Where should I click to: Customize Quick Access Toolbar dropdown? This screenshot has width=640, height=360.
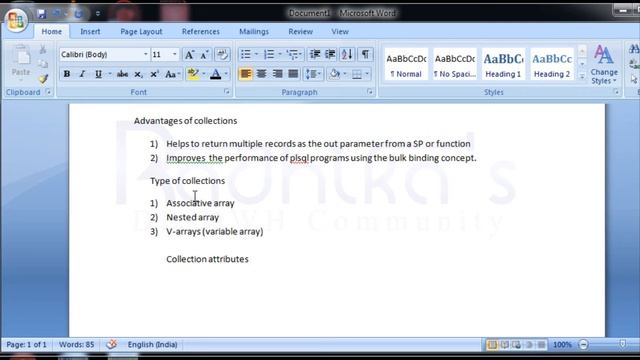[98, 13]
